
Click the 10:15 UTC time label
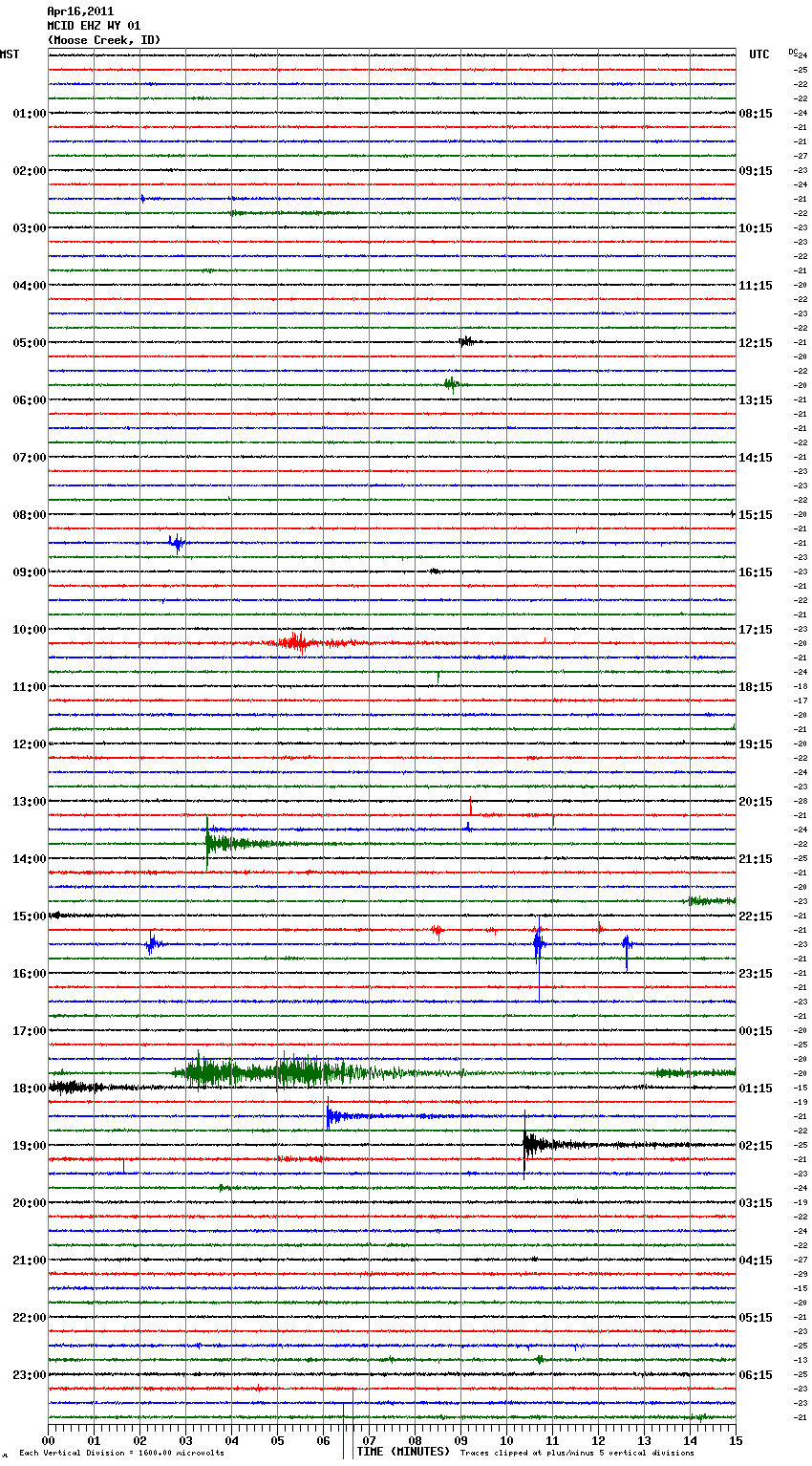(x=756, y=228)
